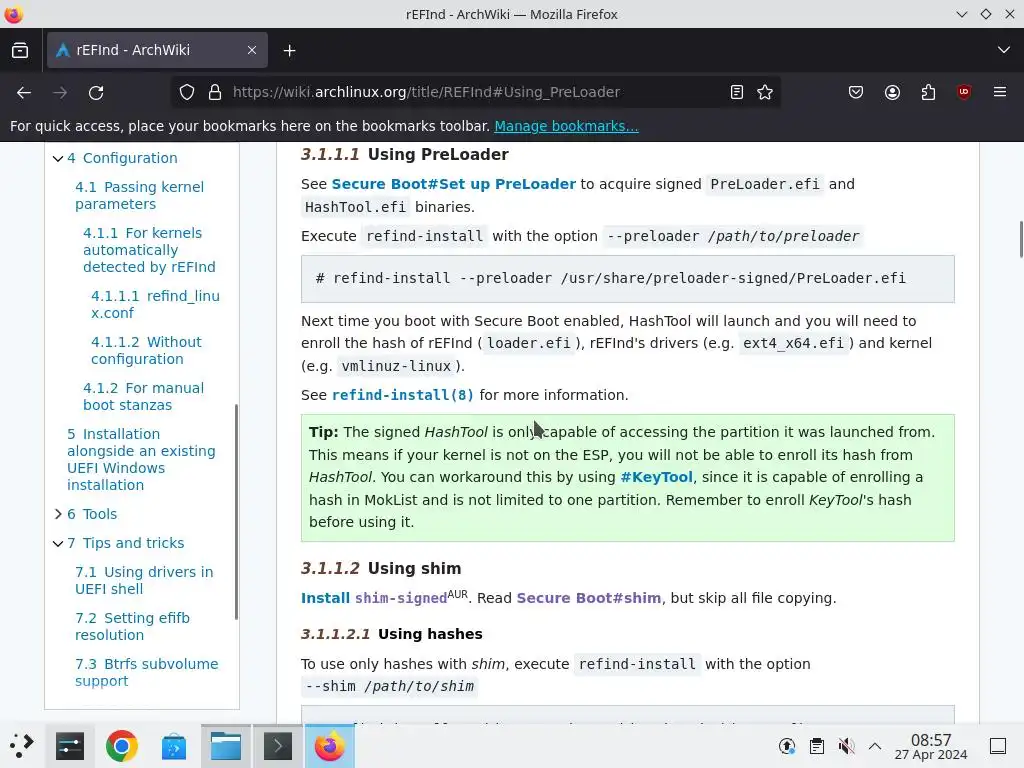Click the 3.1.1.1 Using PreLoader heading
The image size is (1024, 768).
click(x=404, y=155)
